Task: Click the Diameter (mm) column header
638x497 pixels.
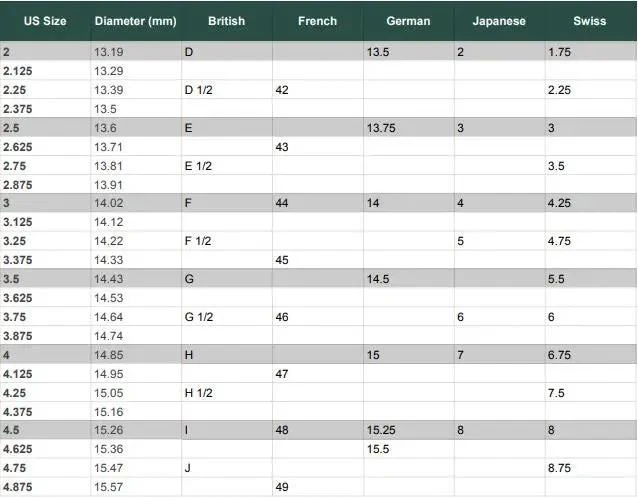Action: coord(136,21)
